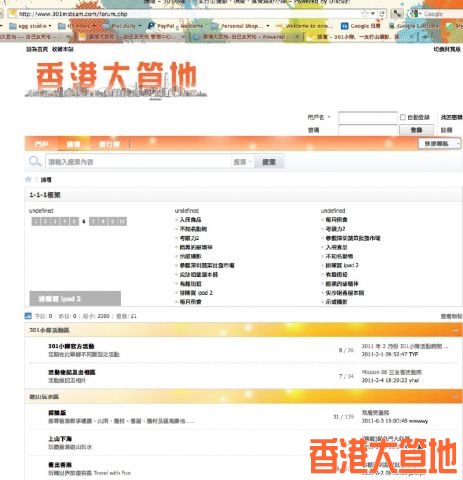Screen dimensions: 463x480
Task: Click the home breadcrumb icon
Action: [28, 179]
